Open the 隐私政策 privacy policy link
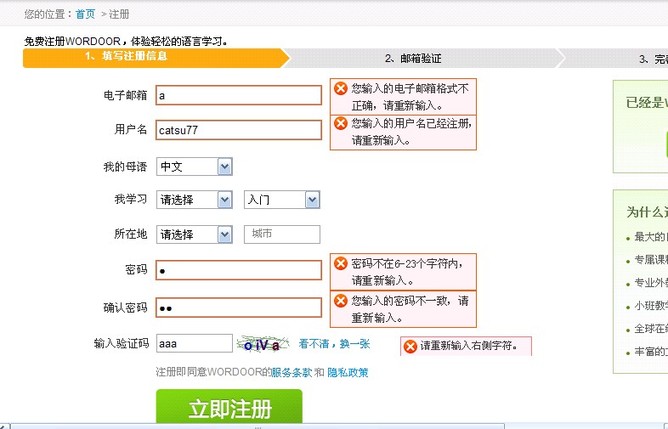668x429 pixels. pos(348,372)
